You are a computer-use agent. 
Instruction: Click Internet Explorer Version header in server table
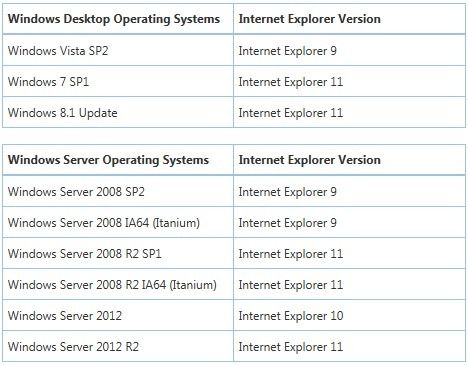[x=309, y=160]
